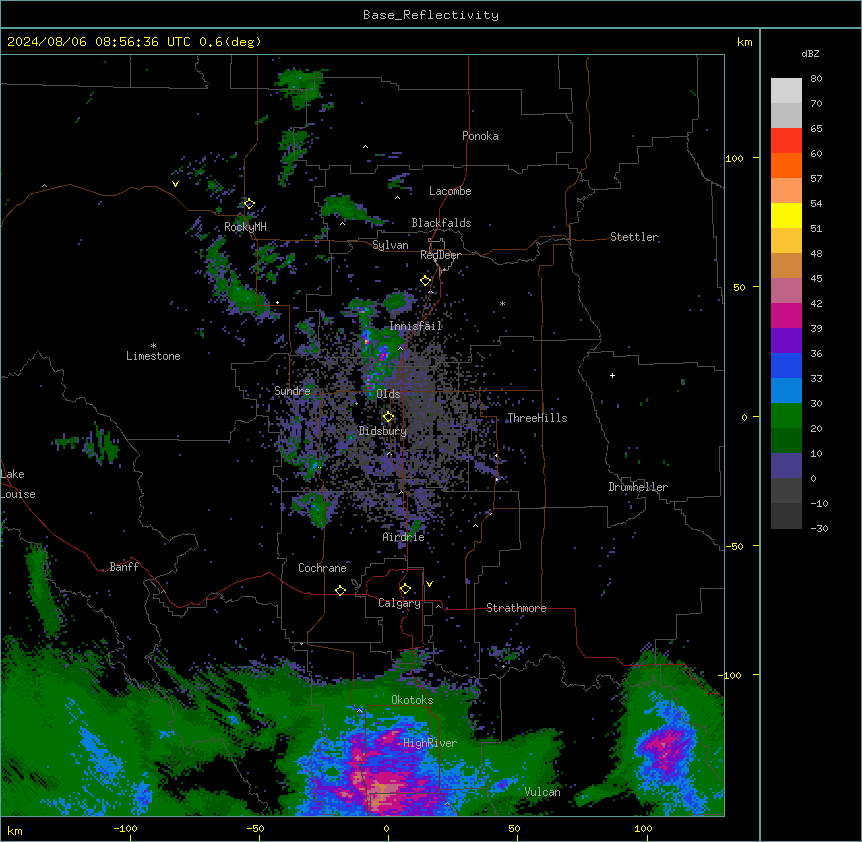The image size is (862, 842).
Task: Click the Olds city label
Action: [388, 394]
